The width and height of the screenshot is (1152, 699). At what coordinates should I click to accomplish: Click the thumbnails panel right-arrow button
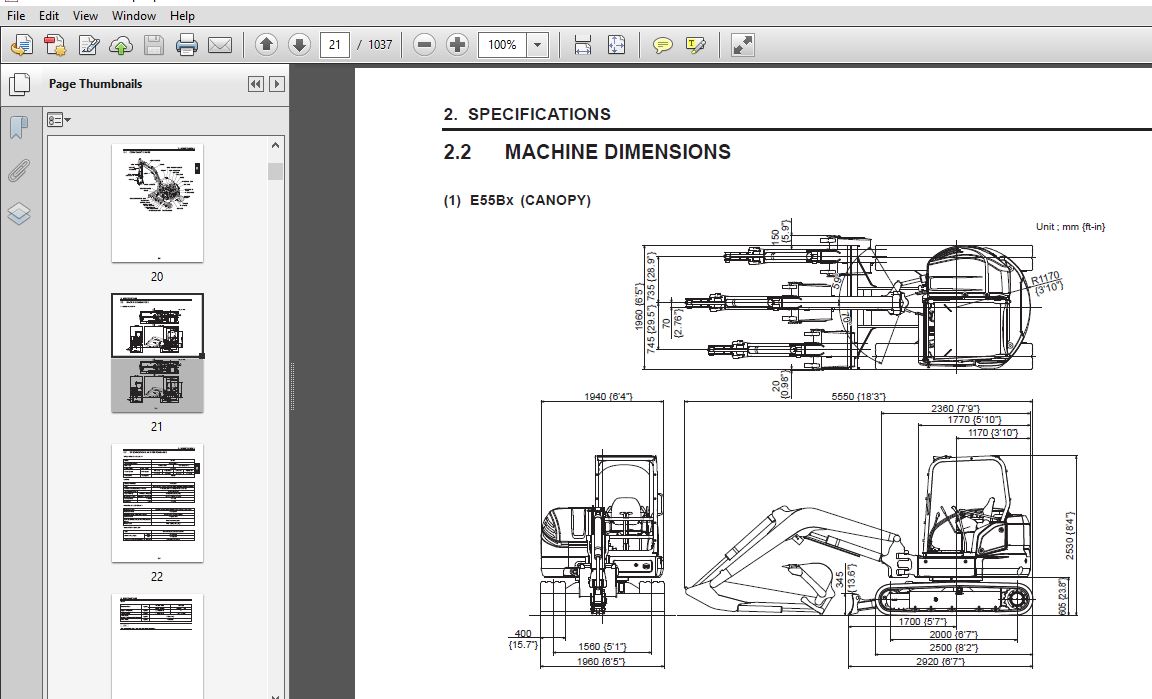(277, 84)
